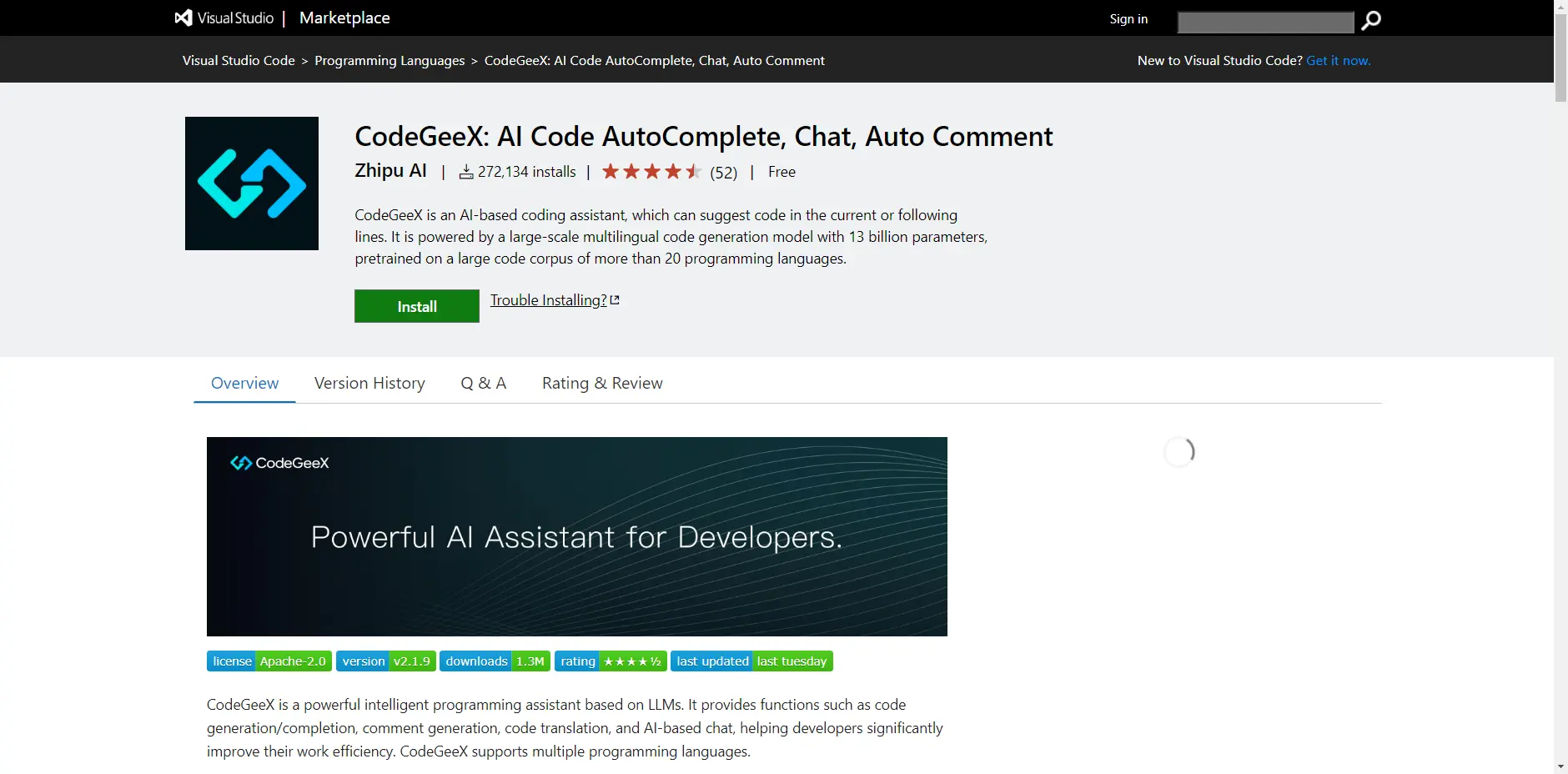1568x774 pixels.
Task: Switch to the Q & A tab
Action: tap(484, 384)
